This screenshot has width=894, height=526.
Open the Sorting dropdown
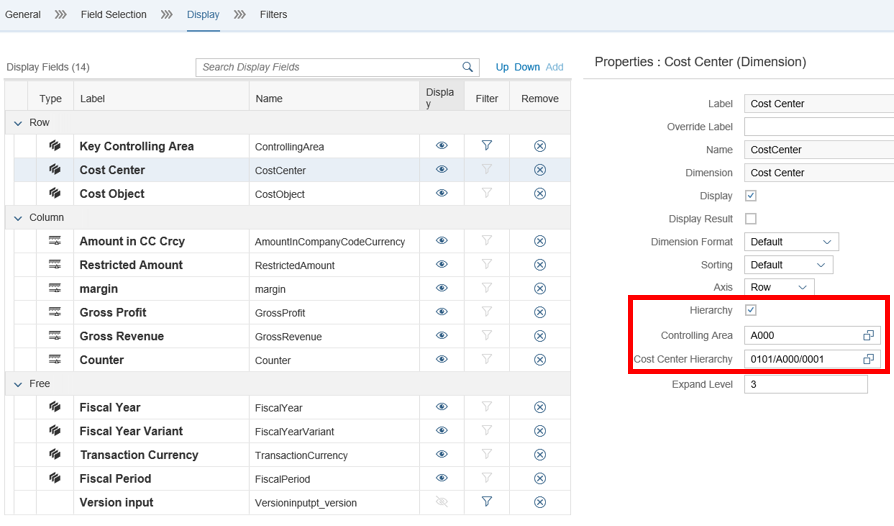point(789,265)
